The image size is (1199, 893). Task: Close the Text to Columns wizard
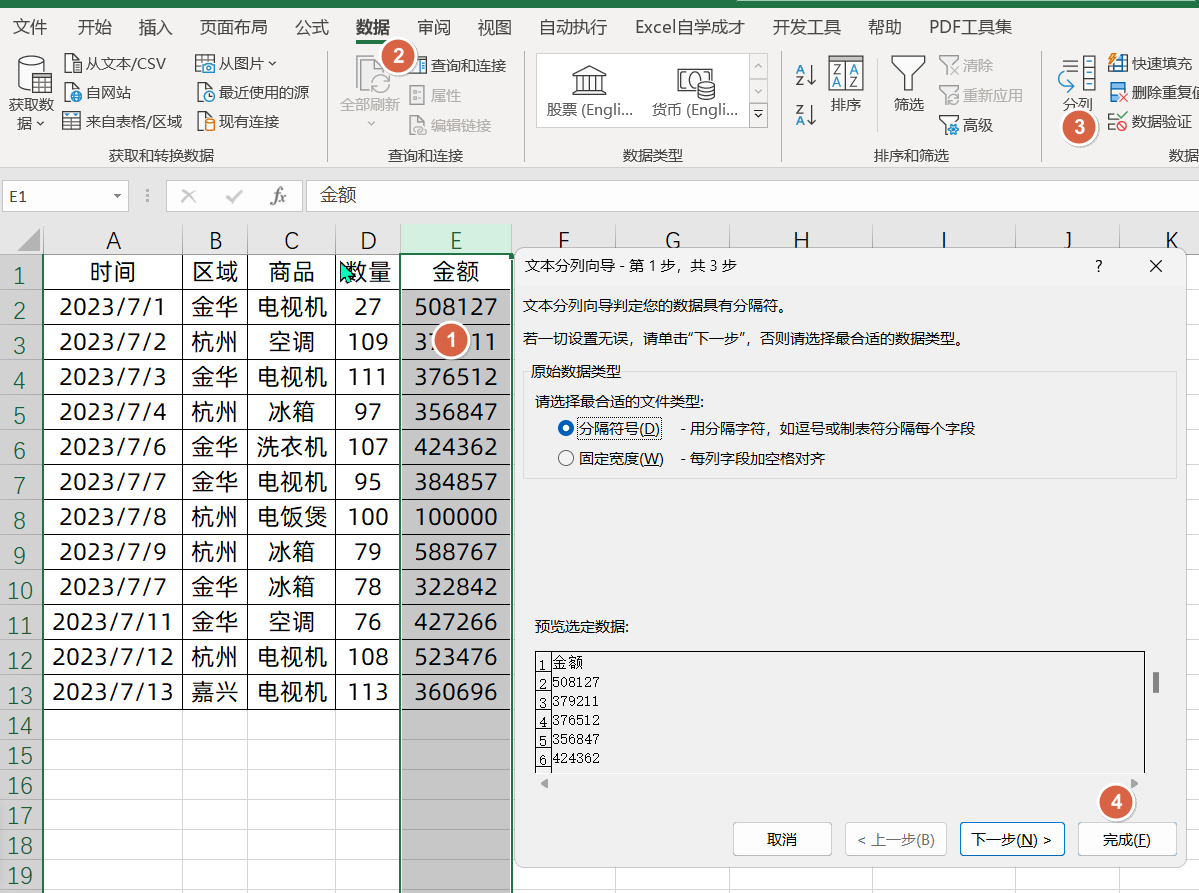[x=1155, y=266]
